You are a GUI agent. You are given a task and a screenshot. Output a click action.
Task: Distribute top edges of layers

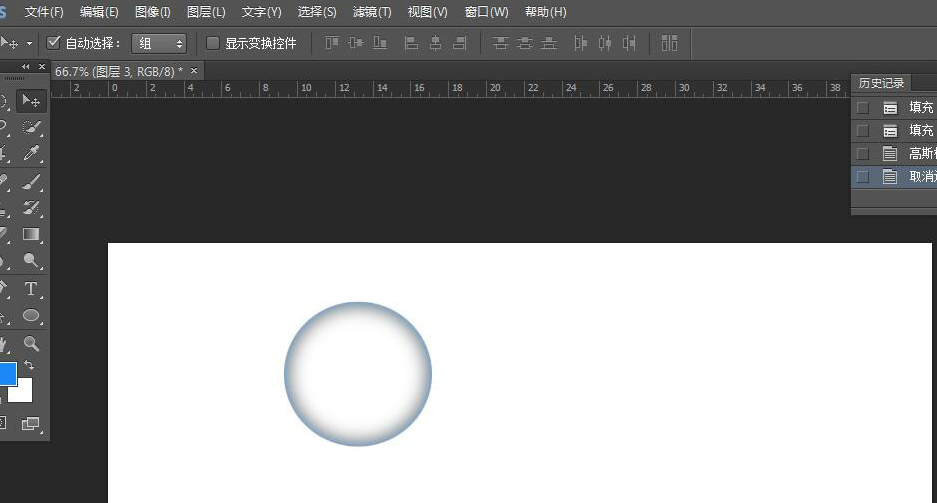(x=501, y=43)
